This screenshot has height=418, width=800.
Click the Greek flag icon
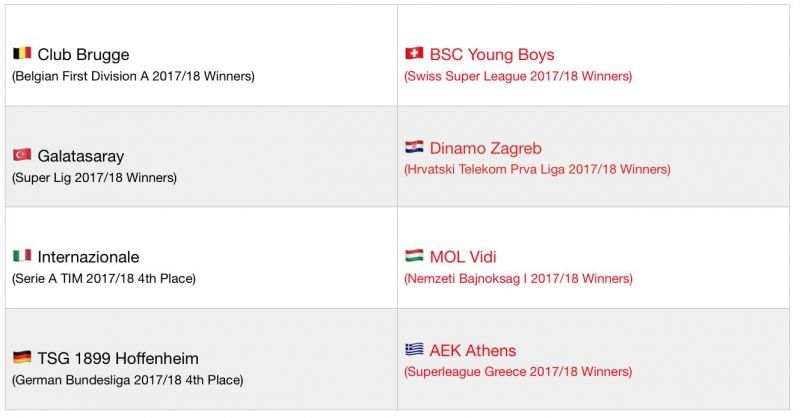click(414, 350)
